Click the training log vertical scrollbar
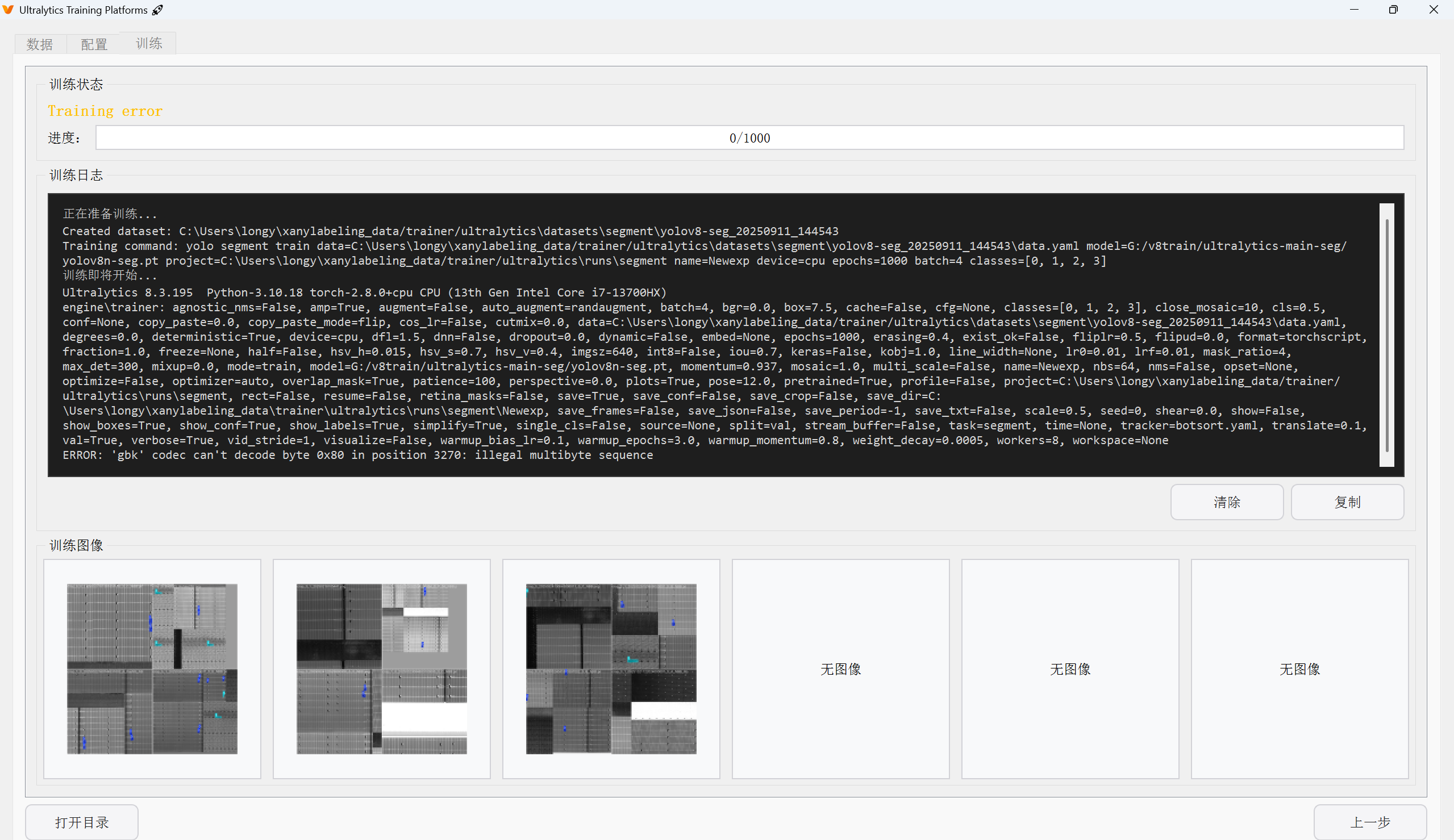Screen dimensions: 1454x840 (1386, 335)
